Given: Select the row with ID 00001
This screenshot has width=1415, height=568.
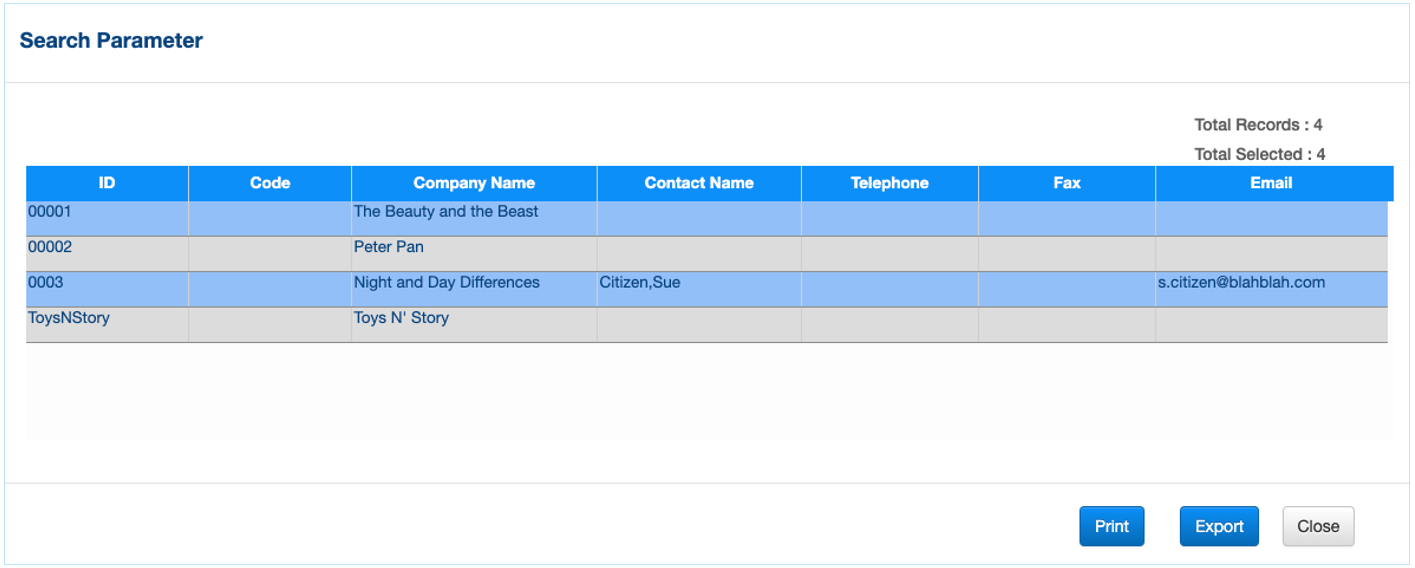Looking at the screenshot, I should pyautogui.click(x=50, y=212).
